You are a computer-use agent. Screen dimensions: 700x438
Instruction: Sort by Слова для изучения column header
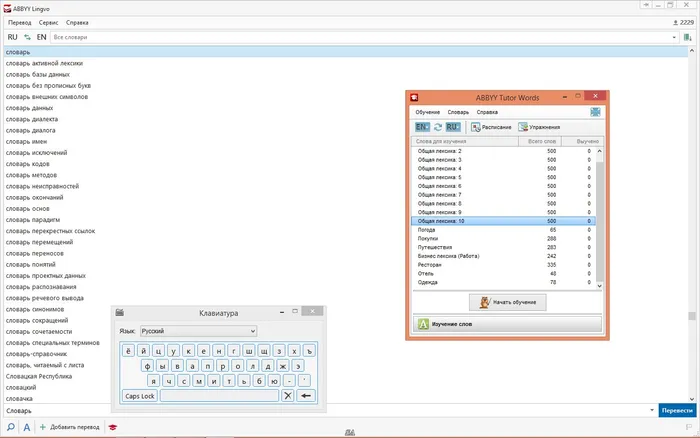(465, 142)
